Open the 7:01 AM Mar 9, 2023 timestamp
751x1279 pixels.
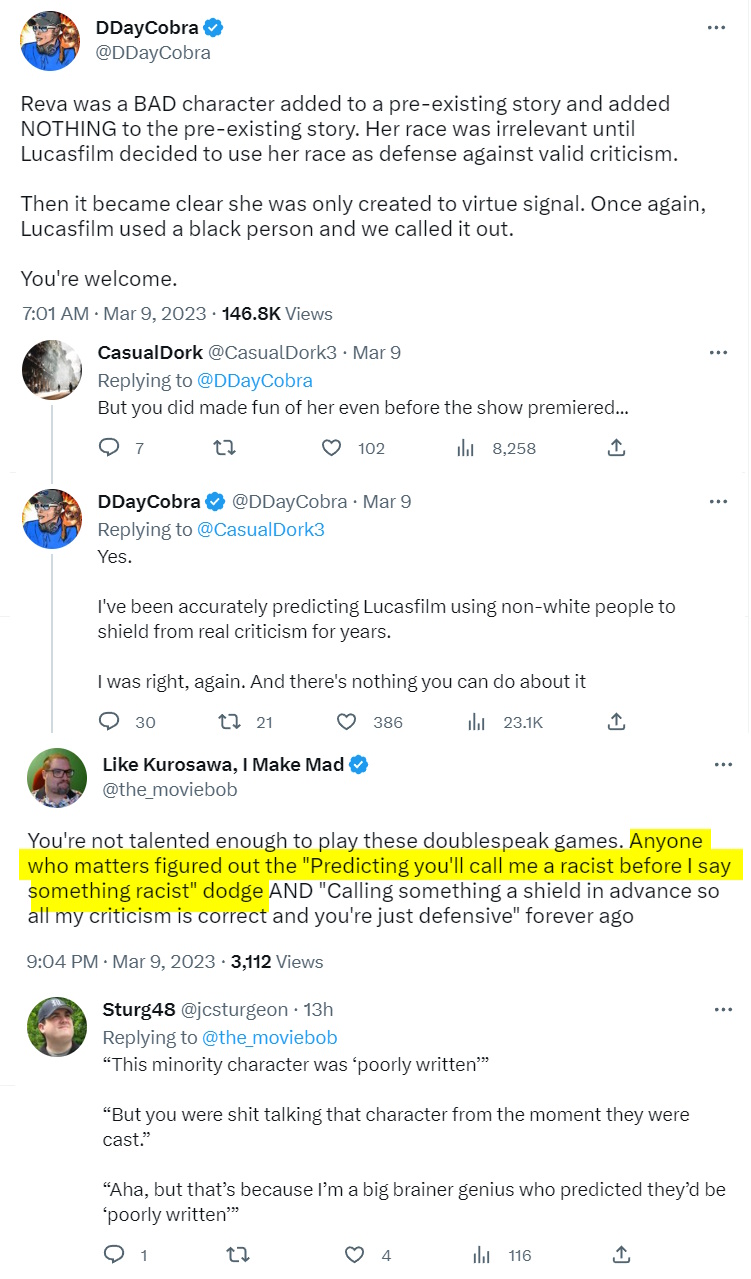point(114,313)
